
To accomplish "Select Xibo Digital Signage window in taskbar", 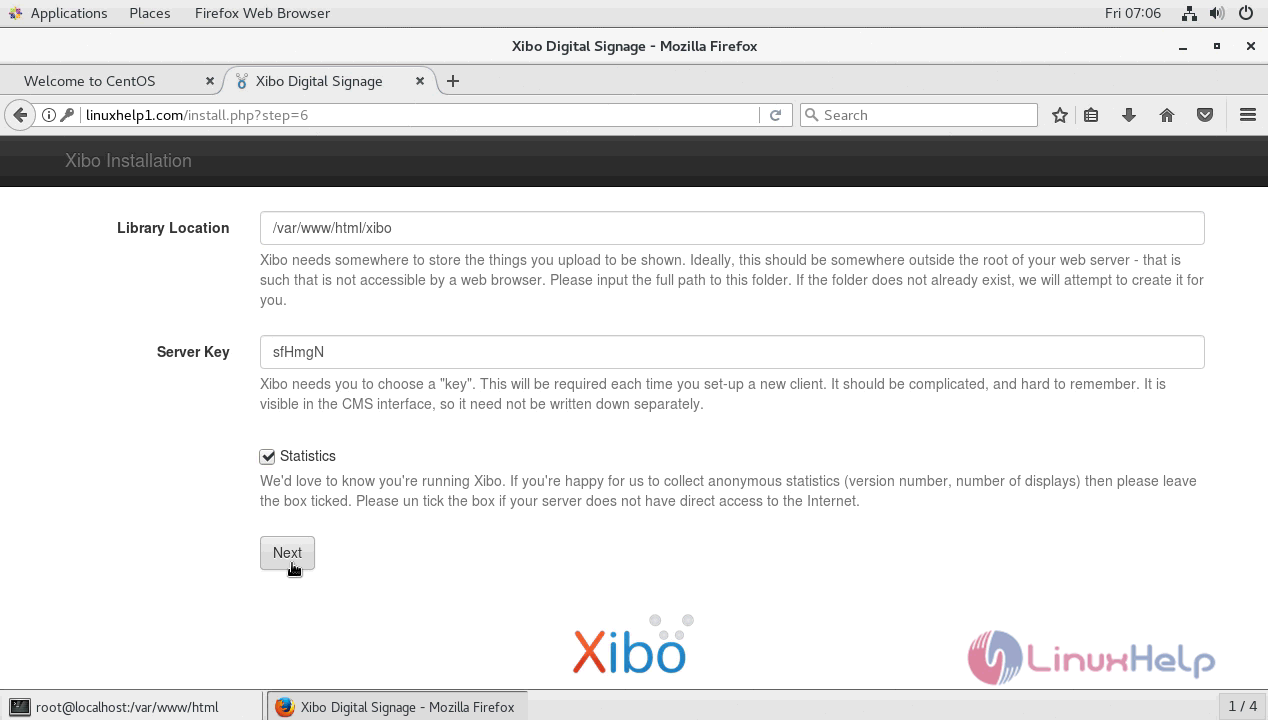I will 396,707.
